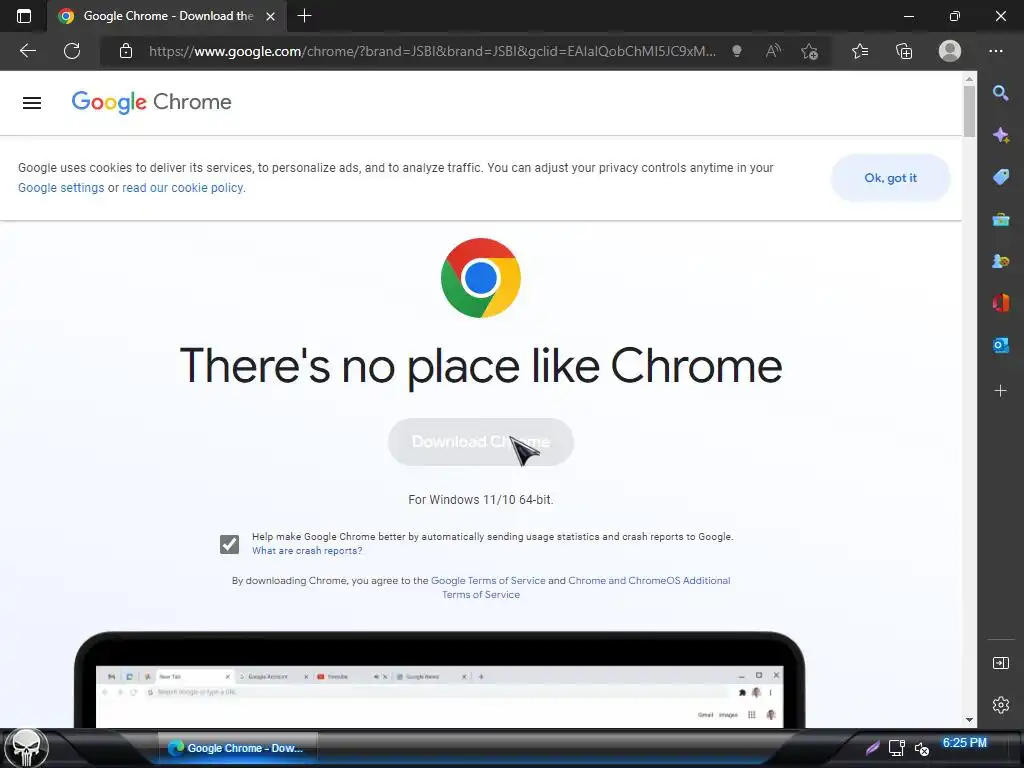This screenshot has width=1024, height=768.
Task: Open Collections icon in toolbar
Action: (904, 51)
